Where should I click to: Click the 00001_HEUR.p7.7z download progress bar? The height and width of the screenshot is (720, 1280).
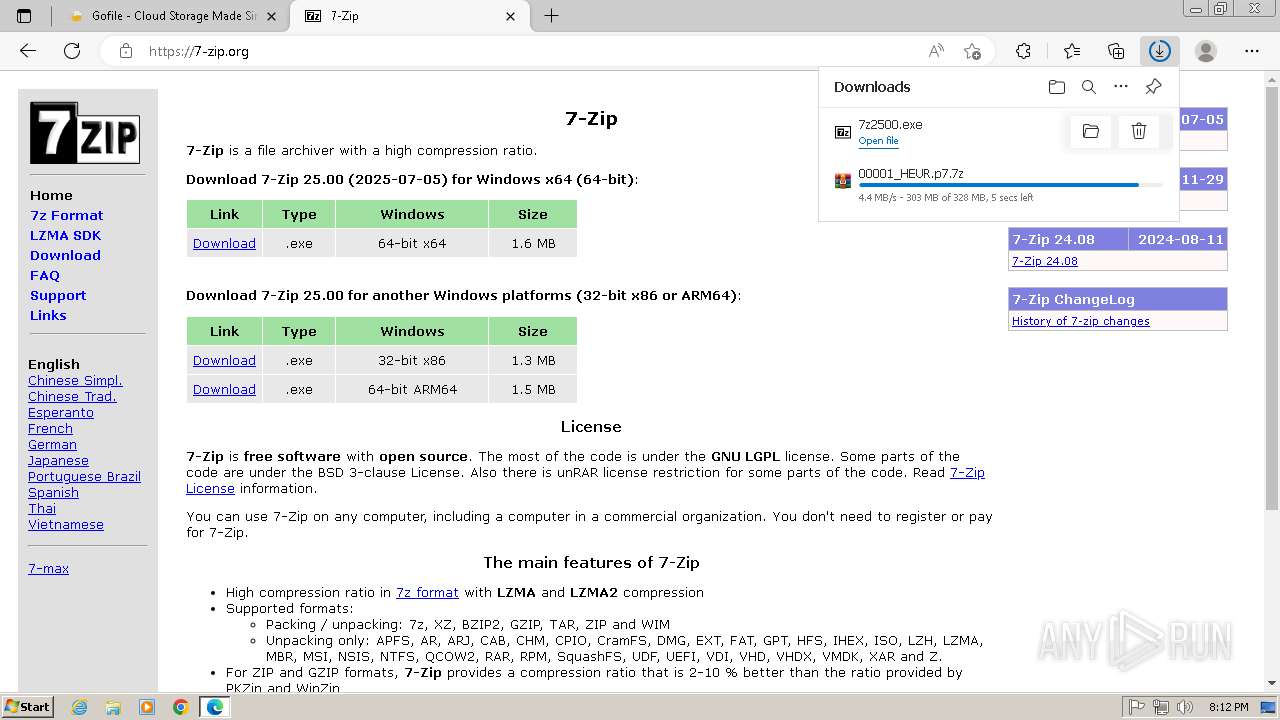[x=1010, y=185]
